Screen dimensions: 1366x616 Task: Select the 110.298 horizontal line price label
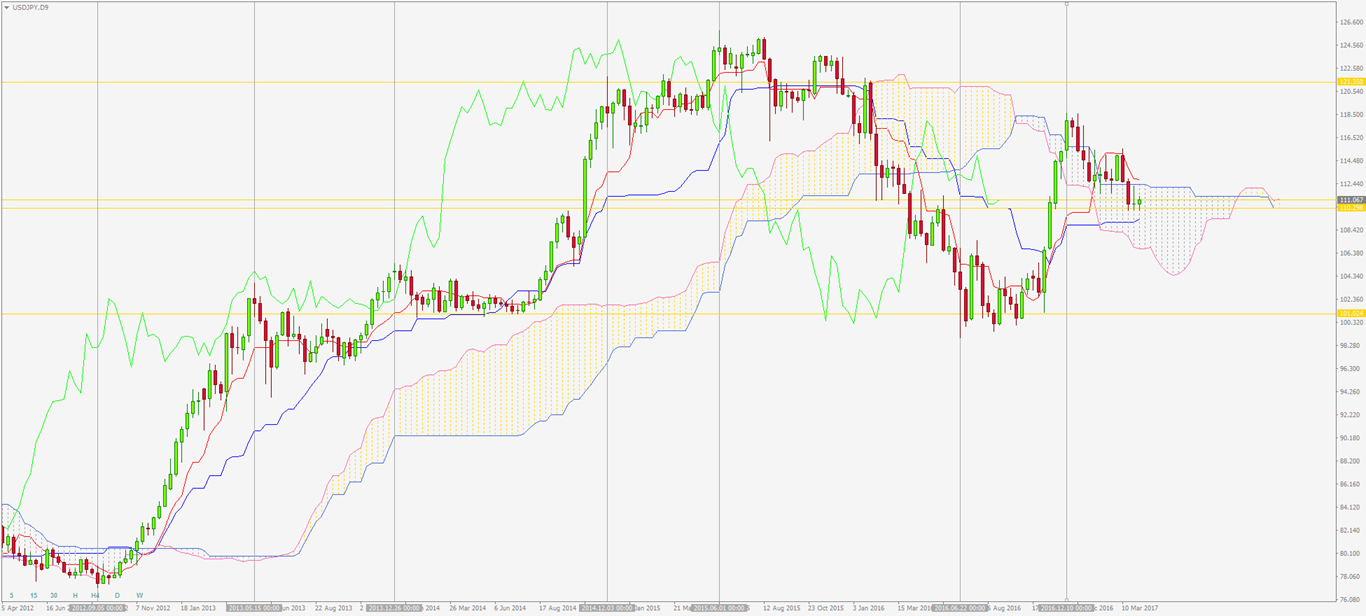[x=1349, y=208]
